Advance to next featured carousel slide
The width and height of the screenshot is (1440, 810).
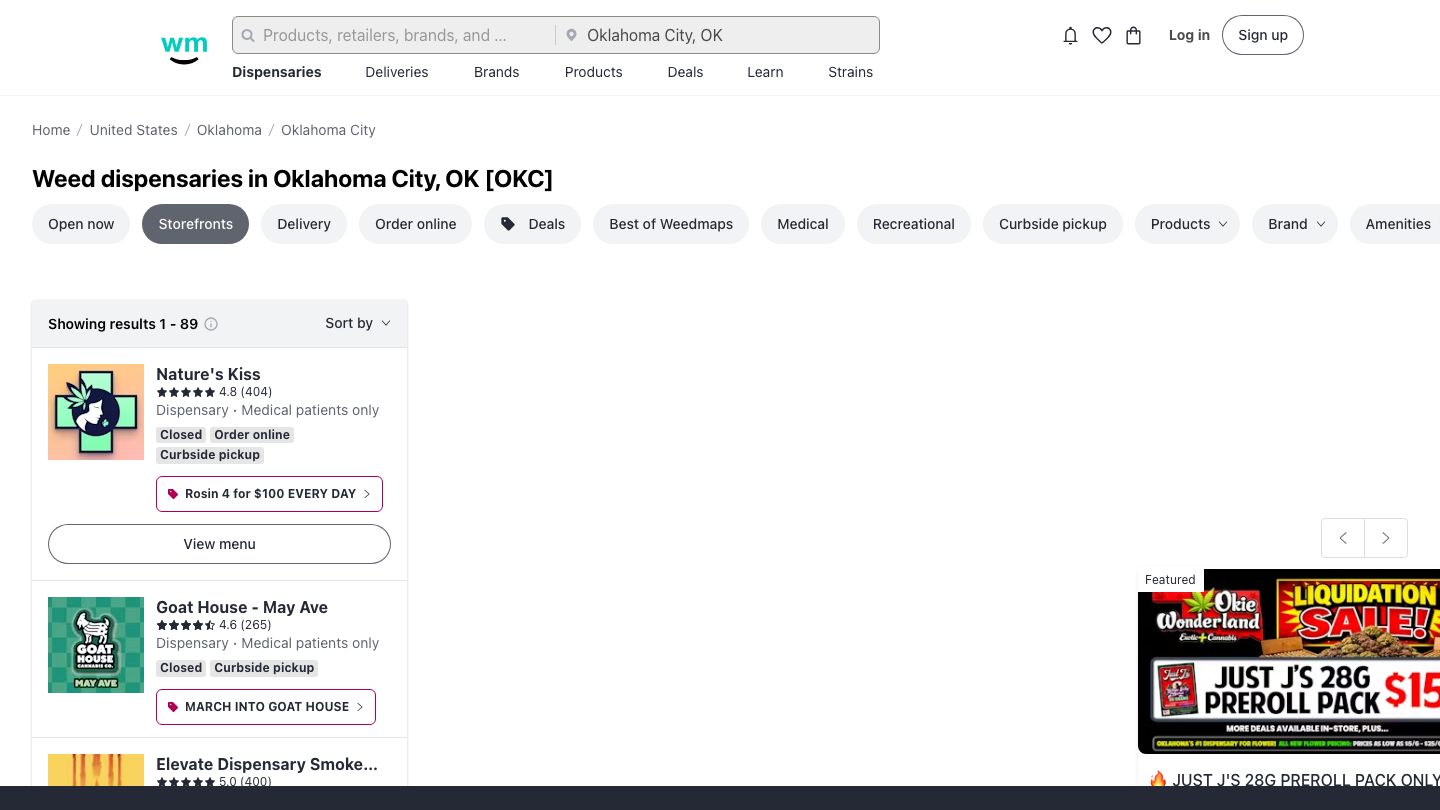[1386, 538]
